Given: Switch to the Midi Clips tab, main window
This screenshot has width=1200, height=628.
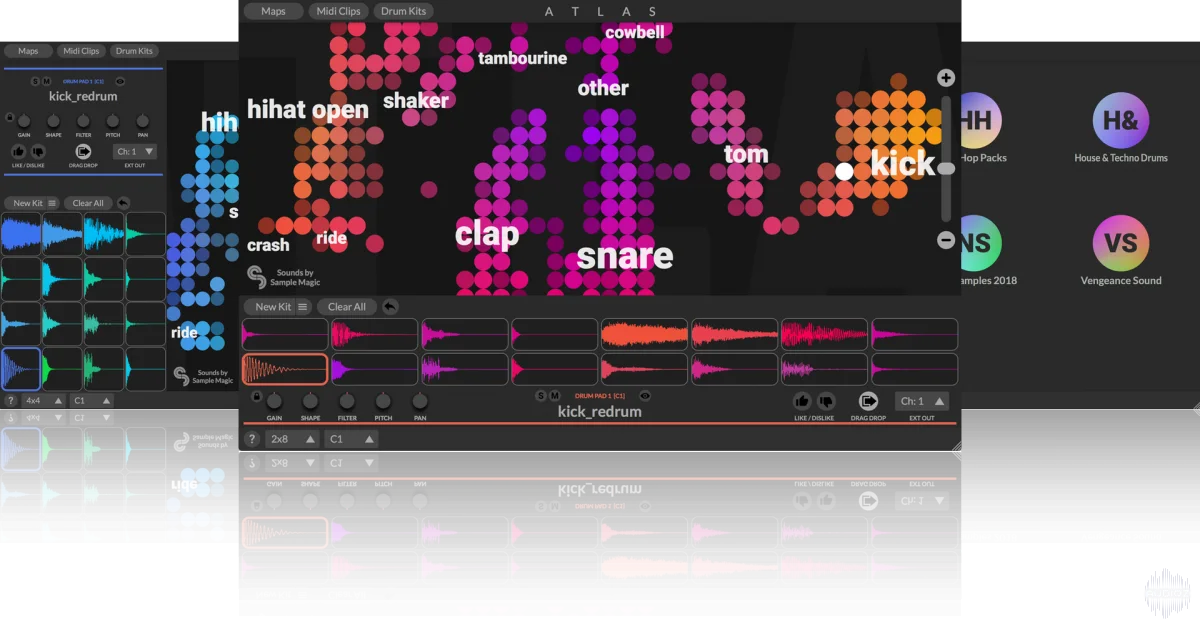Looking at the screenshot, I should pyautogui.click(x=337, y=11).
